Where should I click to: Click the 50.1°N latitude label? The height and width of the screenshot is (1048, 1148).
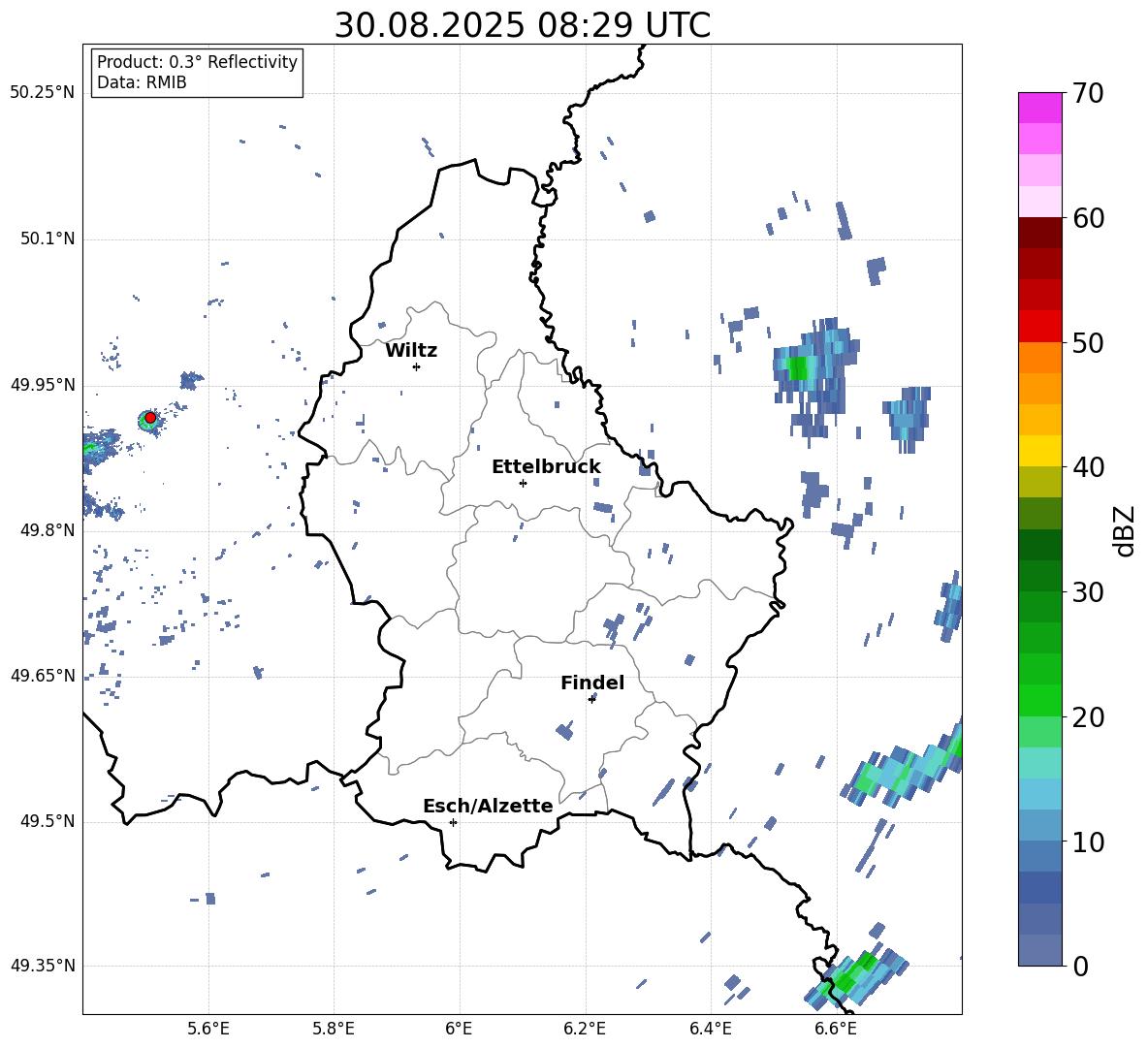[47, 238]
